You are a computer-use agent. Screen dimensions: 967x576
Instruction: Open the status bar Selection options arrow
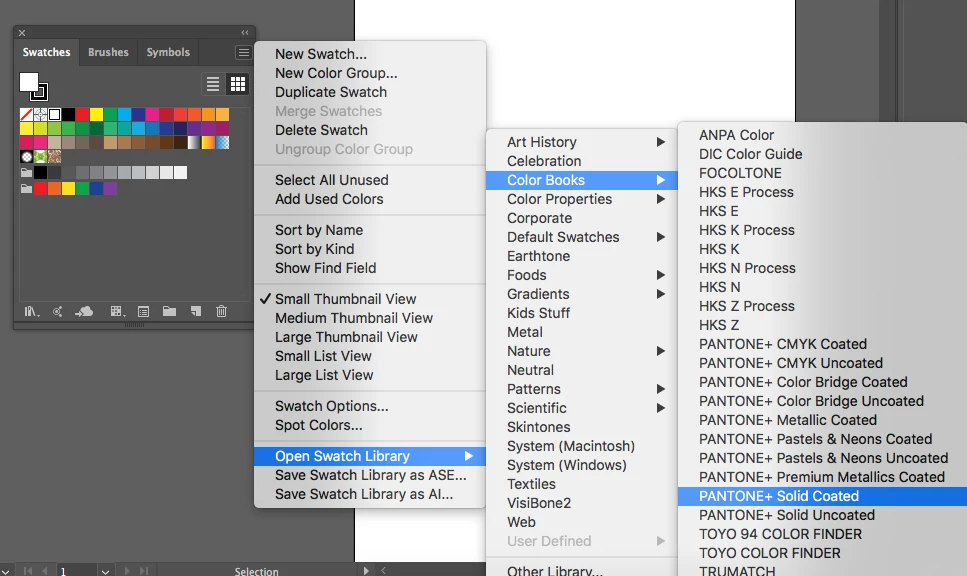(x=366, y=571)
